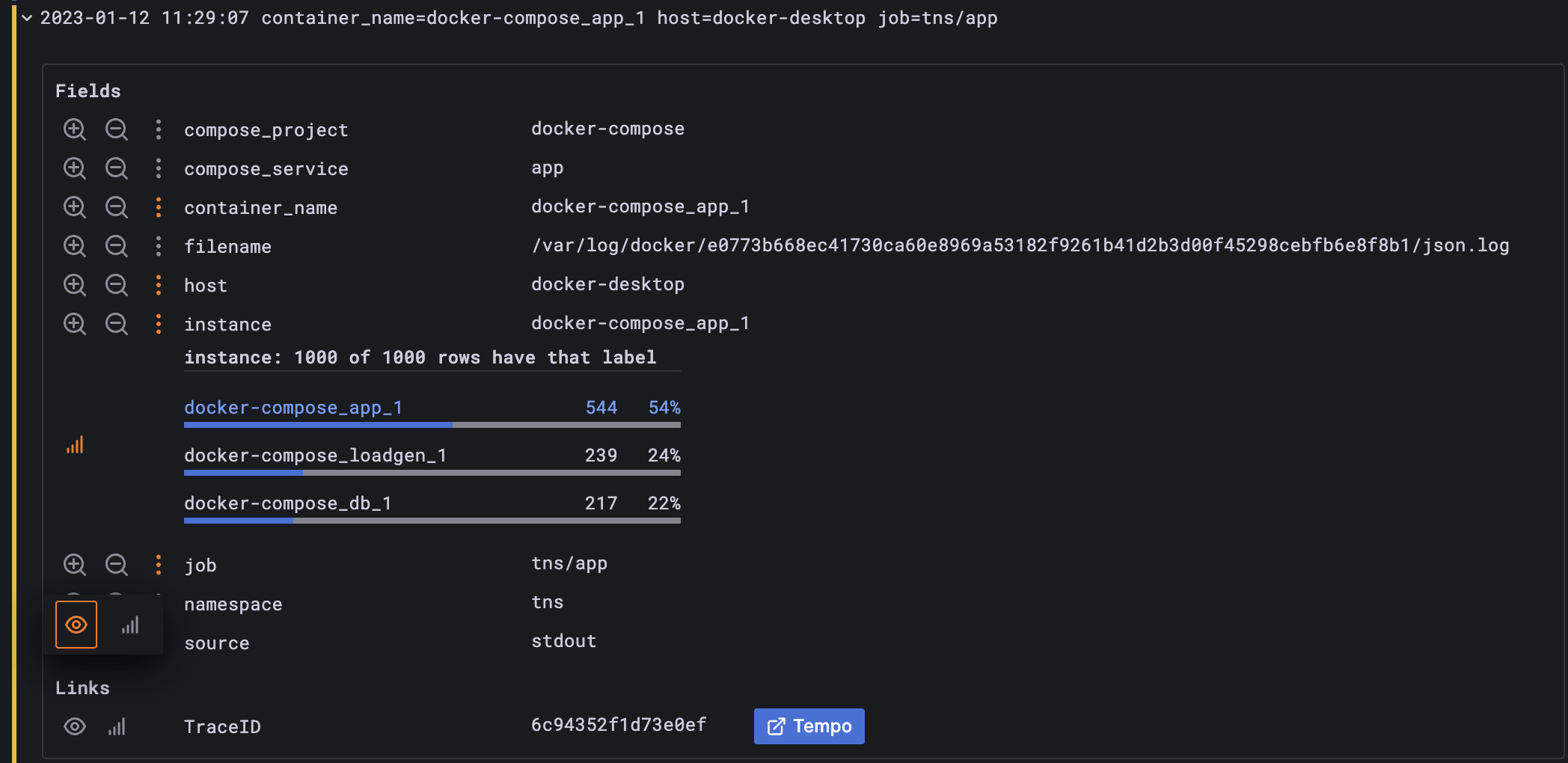The height and width of the screenshot is (763, 1568).
Task: Filter out the filename field value
Action: click(x=117, y=246)
